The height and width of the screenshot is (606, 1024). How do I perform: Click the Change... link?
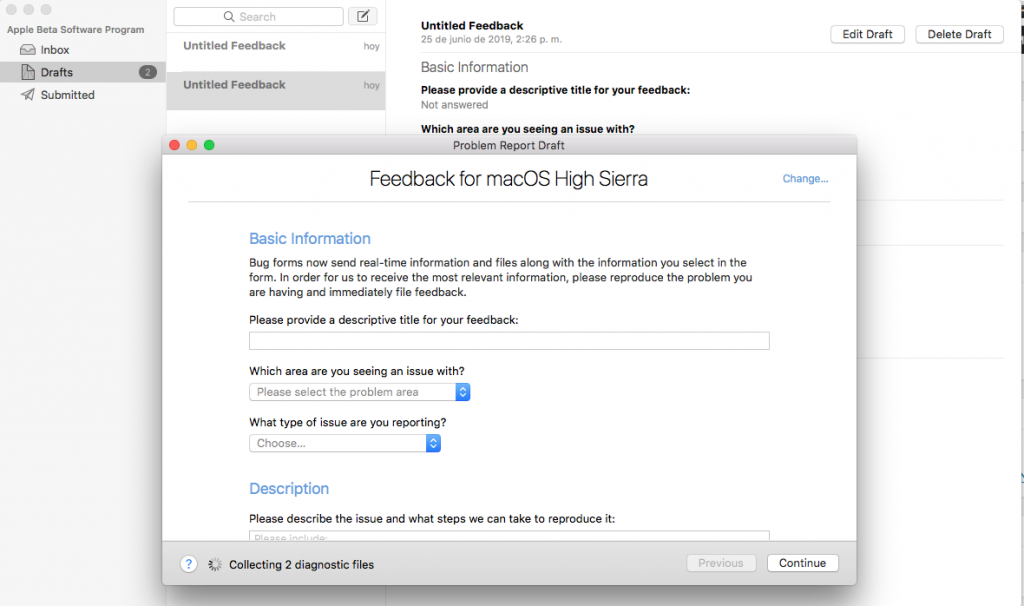coord(805,178)
